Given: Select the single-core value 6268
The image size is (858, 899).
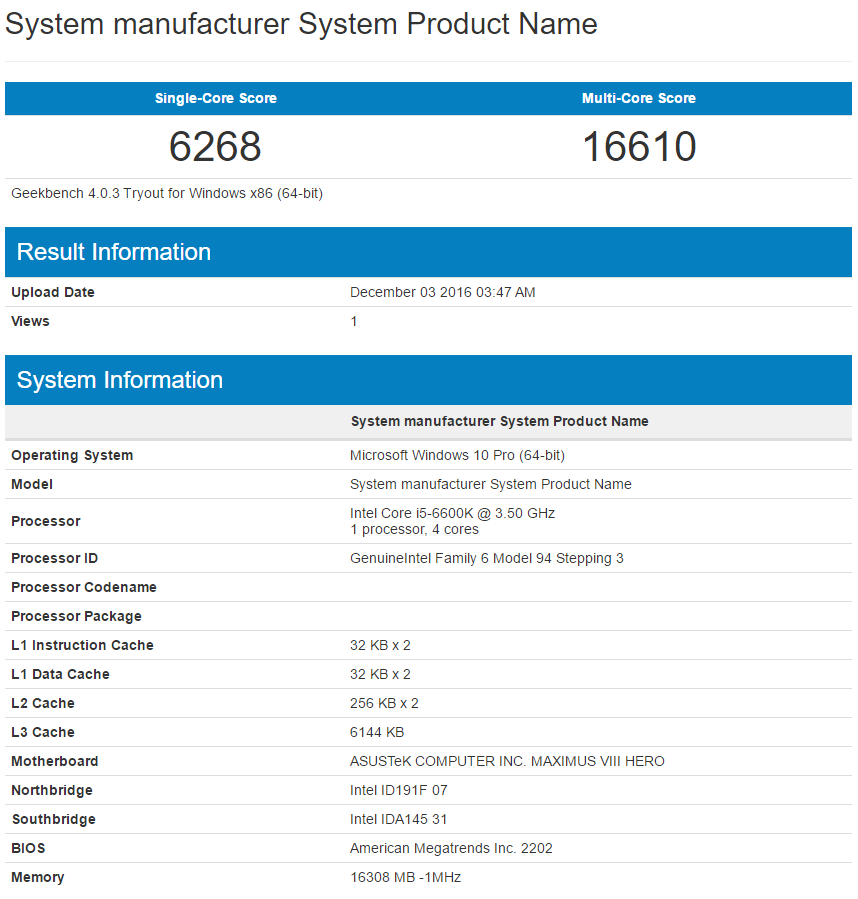Looking at the screenshot, I should point(215,146).
